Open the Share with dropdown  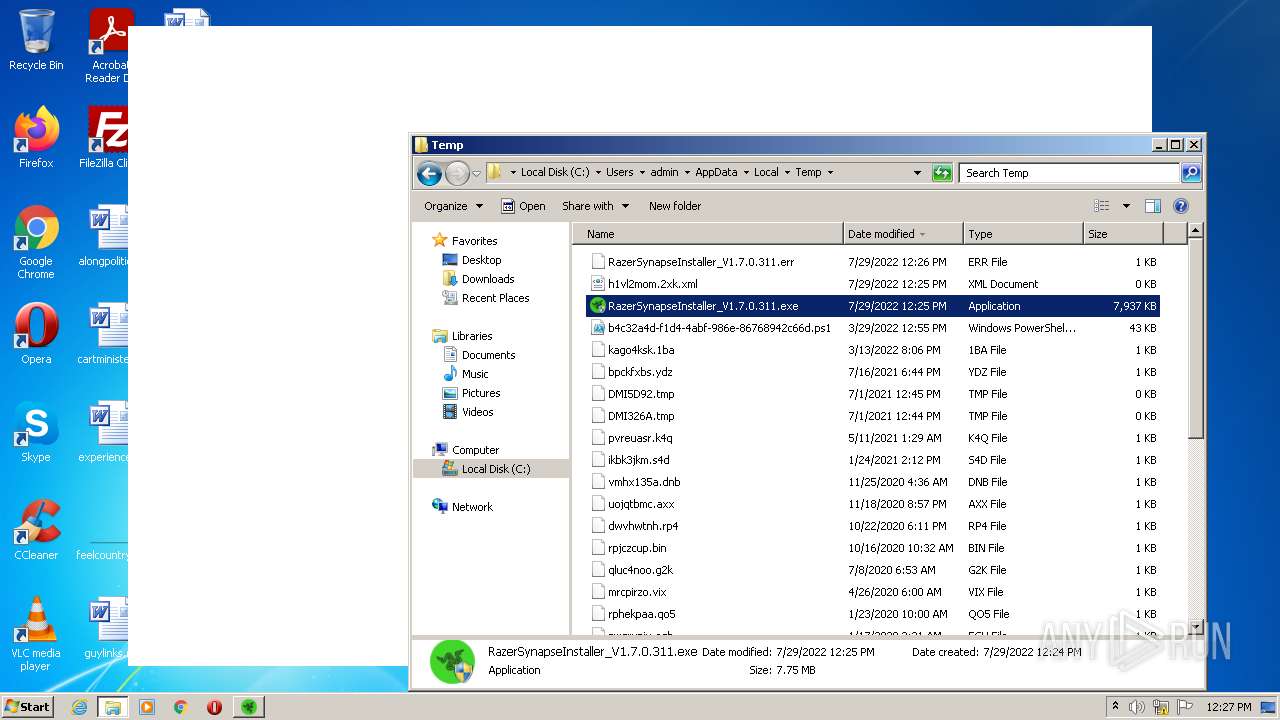pyautogui.click(x=595, y=206)
